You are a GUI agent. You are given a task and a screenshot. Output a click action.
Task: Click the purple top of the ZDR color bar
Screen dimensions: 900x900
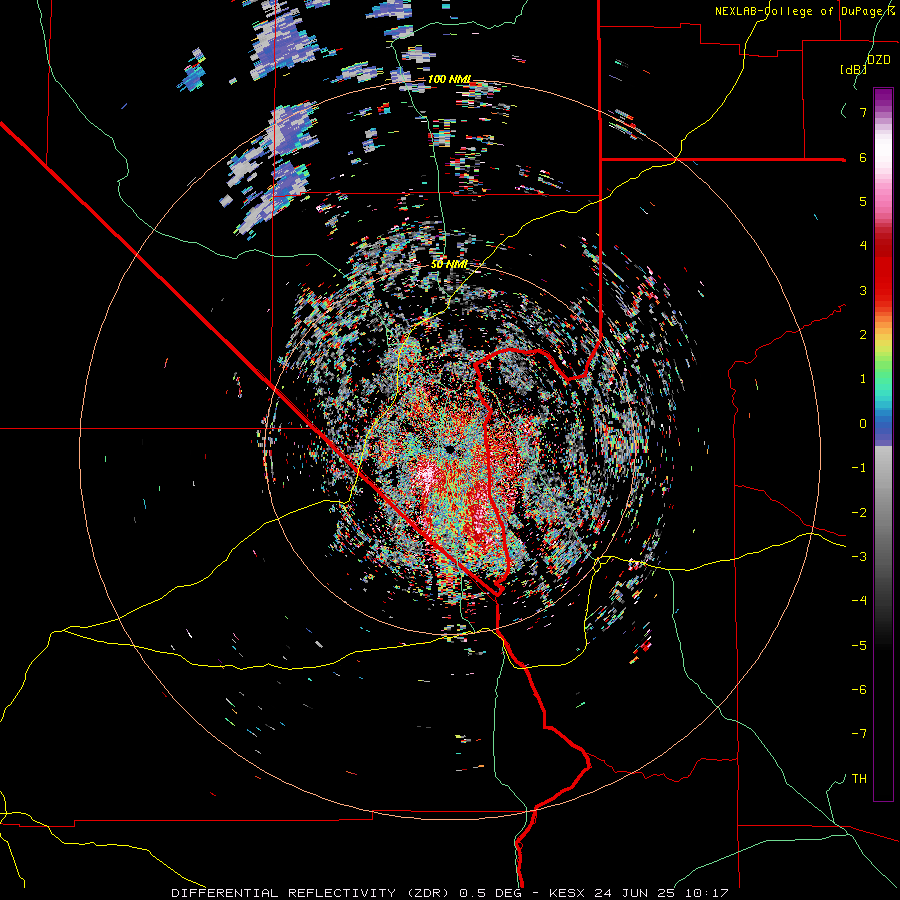tap(883, 98)
